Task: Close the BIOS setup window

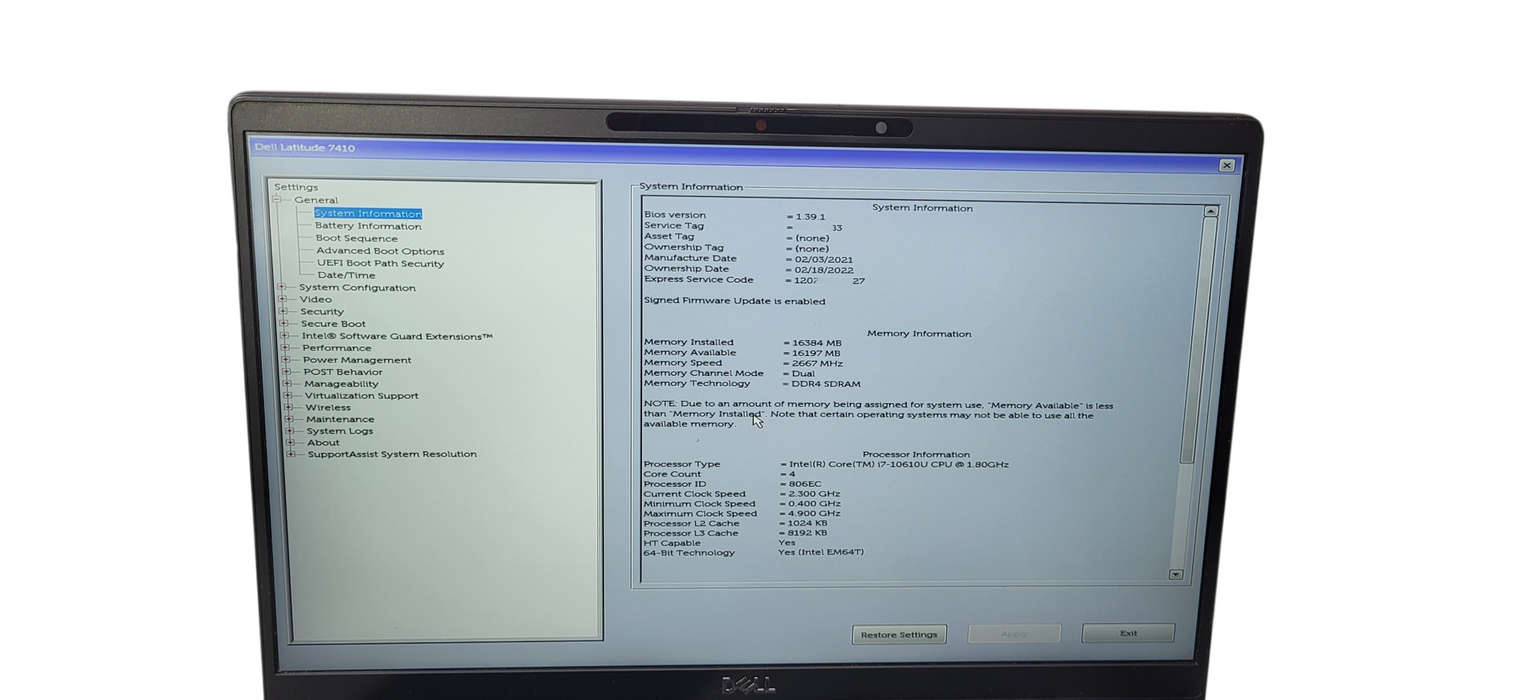Action: pyautogui.click(x=1227, y=166)
